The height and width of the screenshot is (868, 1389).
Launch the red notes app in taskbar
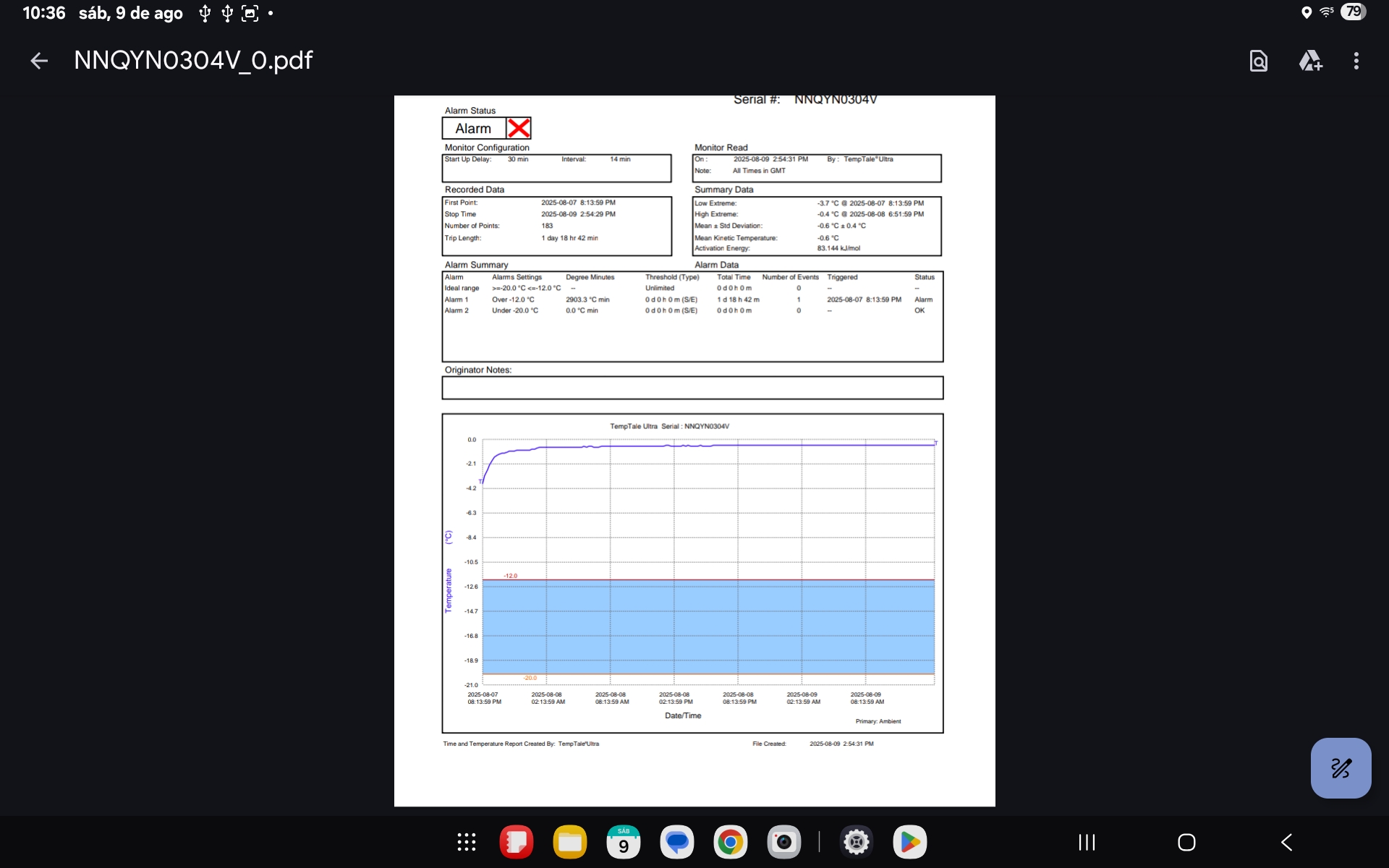[516, 842]
